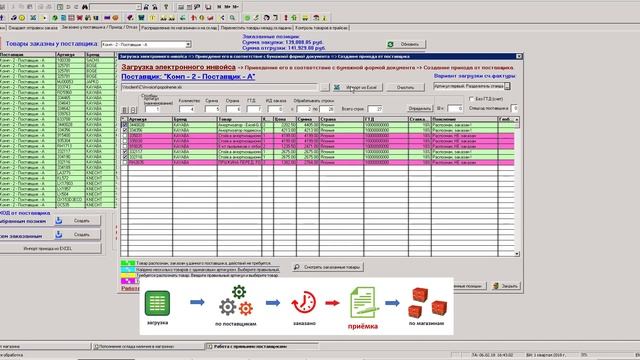This screenshot has height=360, width=640.
Task: Tick checkbox of the first pink row
Action: [x=124, y=136]
